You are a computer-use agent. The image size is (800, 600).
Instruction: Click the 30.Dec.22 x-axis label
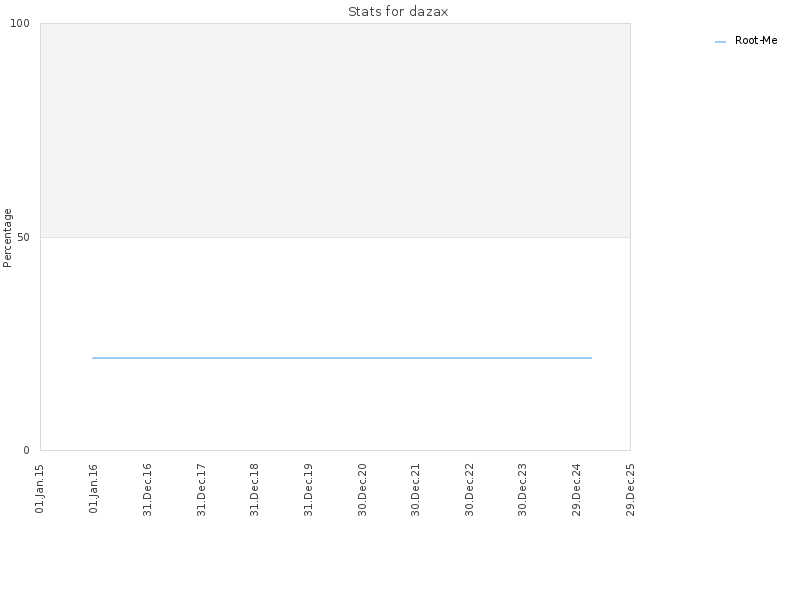pyautogui.click(x=469, y=490)
